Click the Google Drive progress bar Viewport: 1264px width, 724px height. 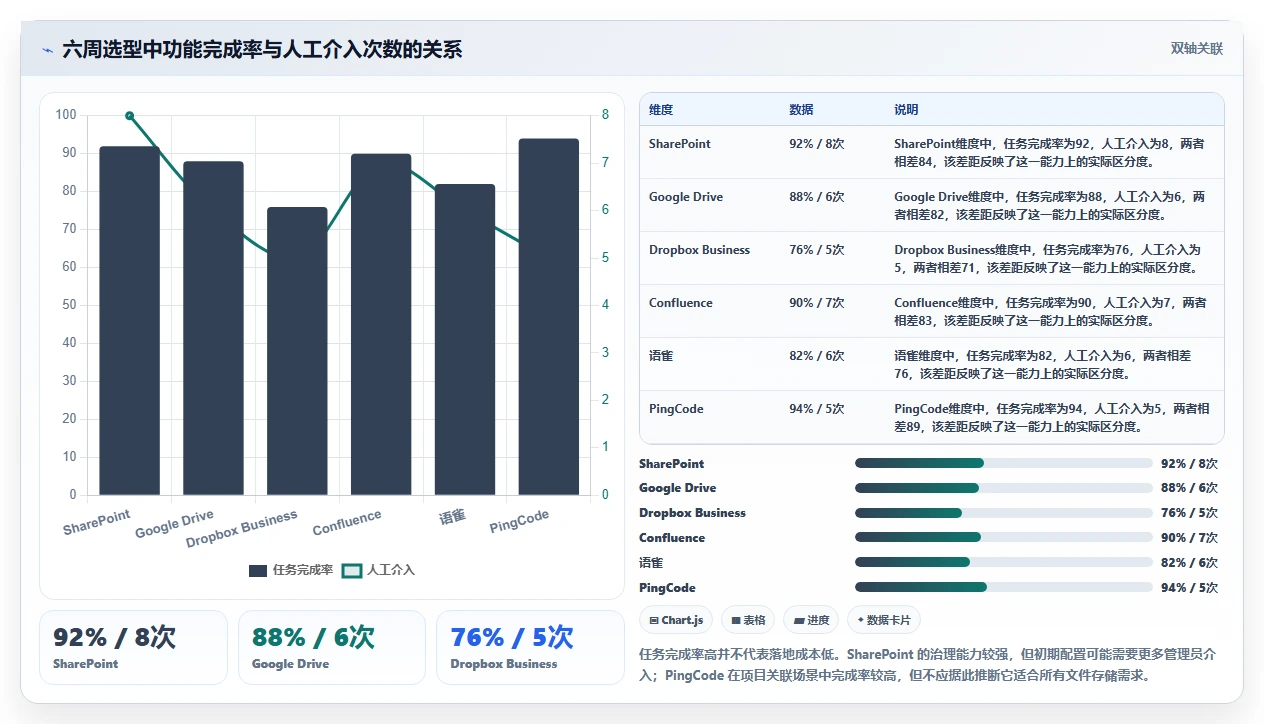[x=1004, y=488]
